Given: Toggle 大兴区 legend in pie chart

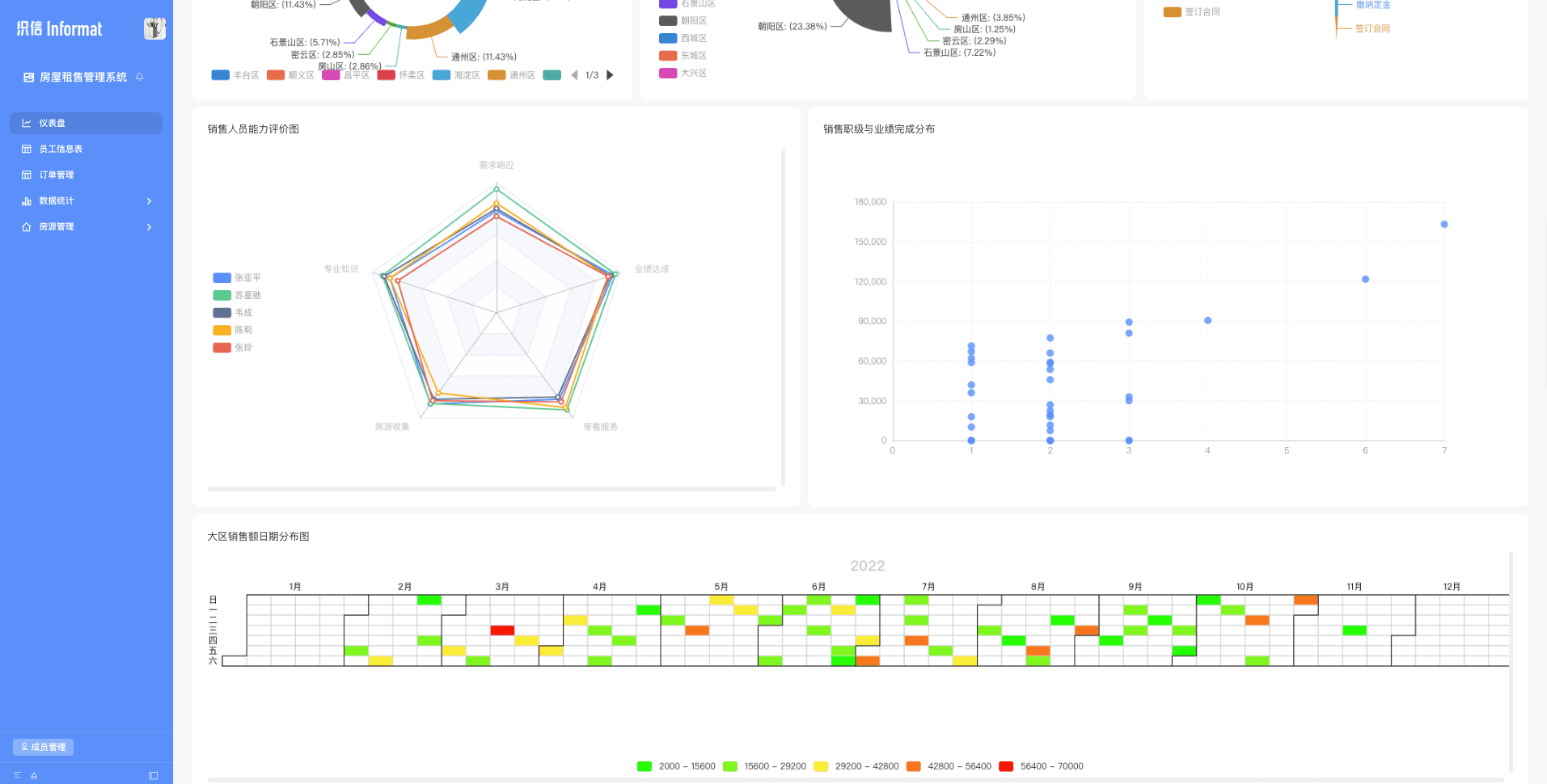Looking at the screenshot, I should 683,73.
